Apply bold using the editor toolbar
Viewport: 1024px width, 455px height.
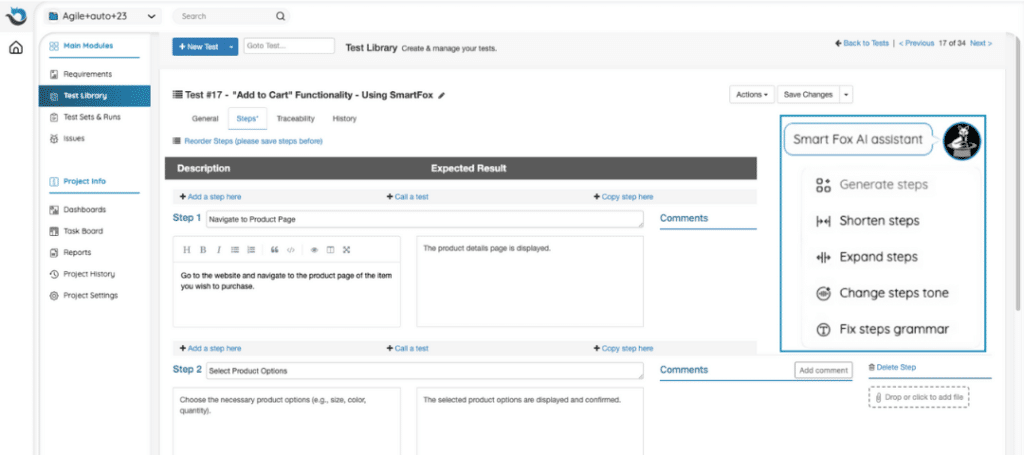coord(203,249)
